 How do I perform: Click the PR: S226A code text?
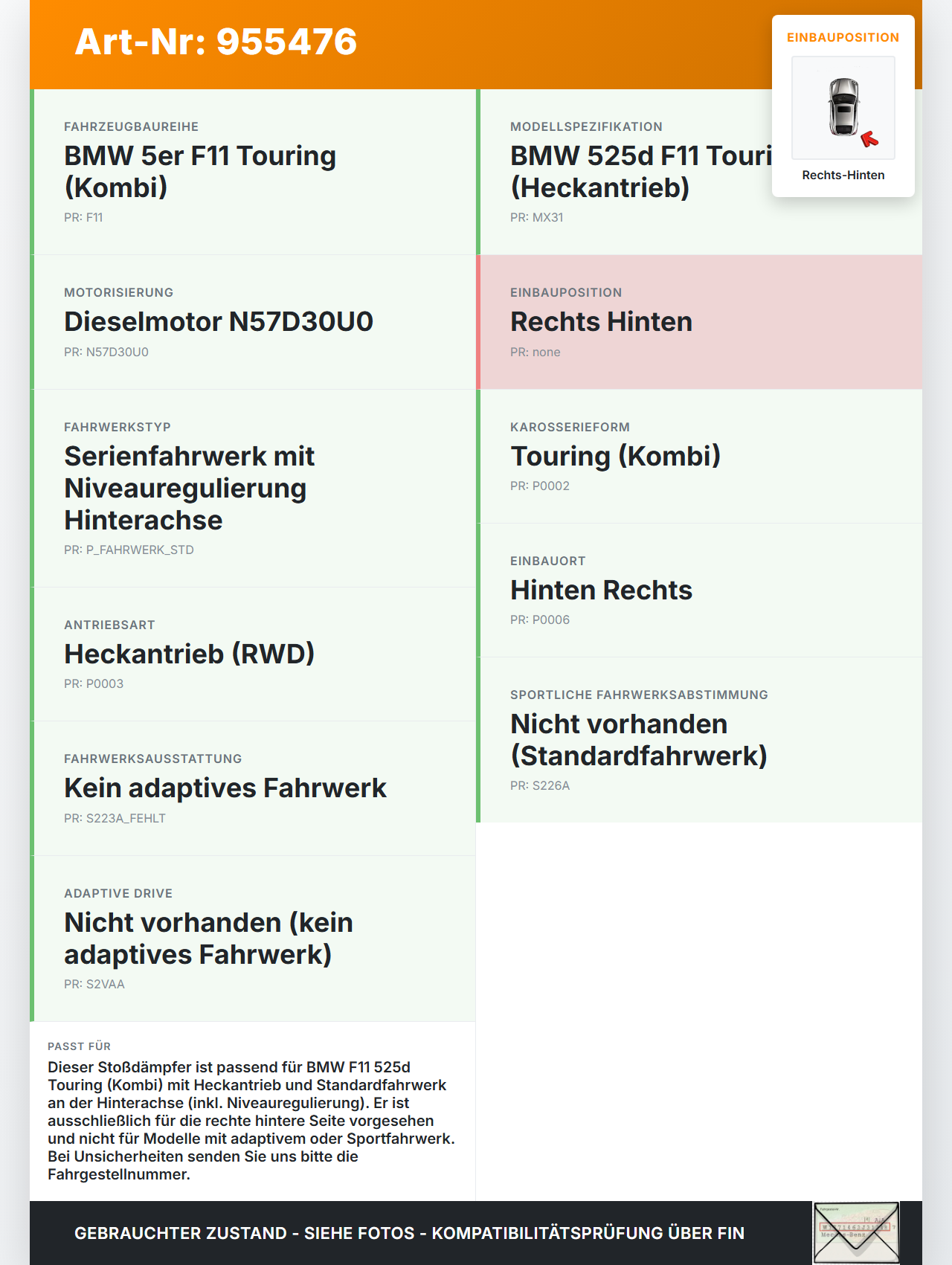[x=540, y=785]
